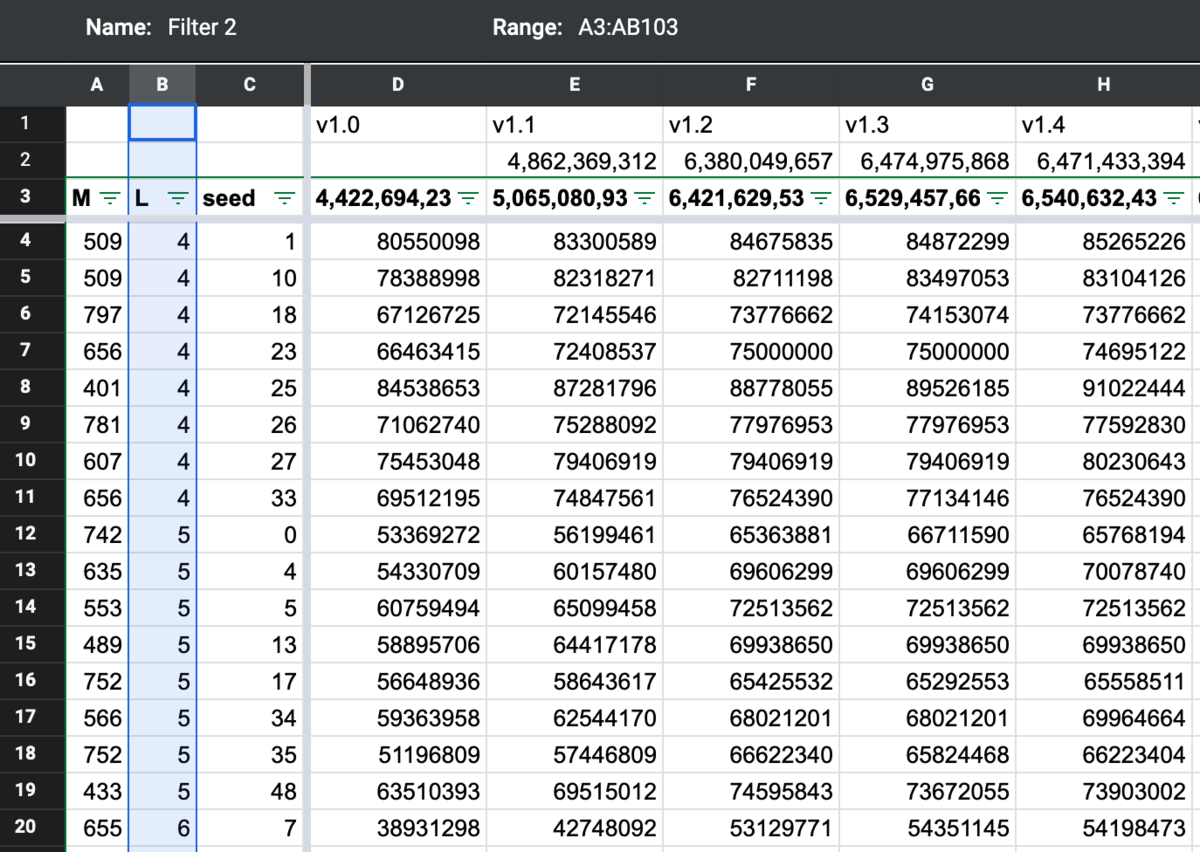The width and height of the screenshot is (1200, 852).
Task: Open filter dropdown for column L
Action: coord(178,199)
